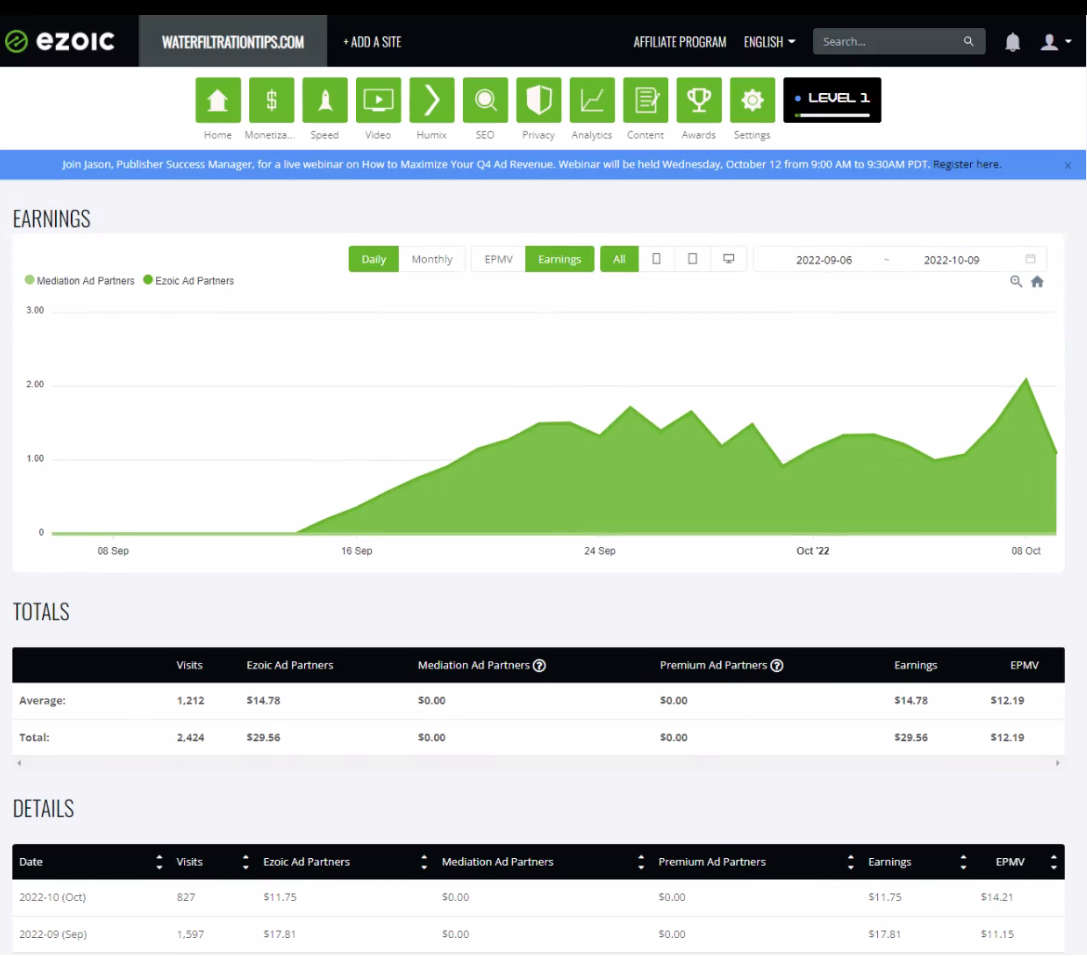The image size is (1087, 956).
Task: Select the Monthly view toggle
Action: (432, 259)
